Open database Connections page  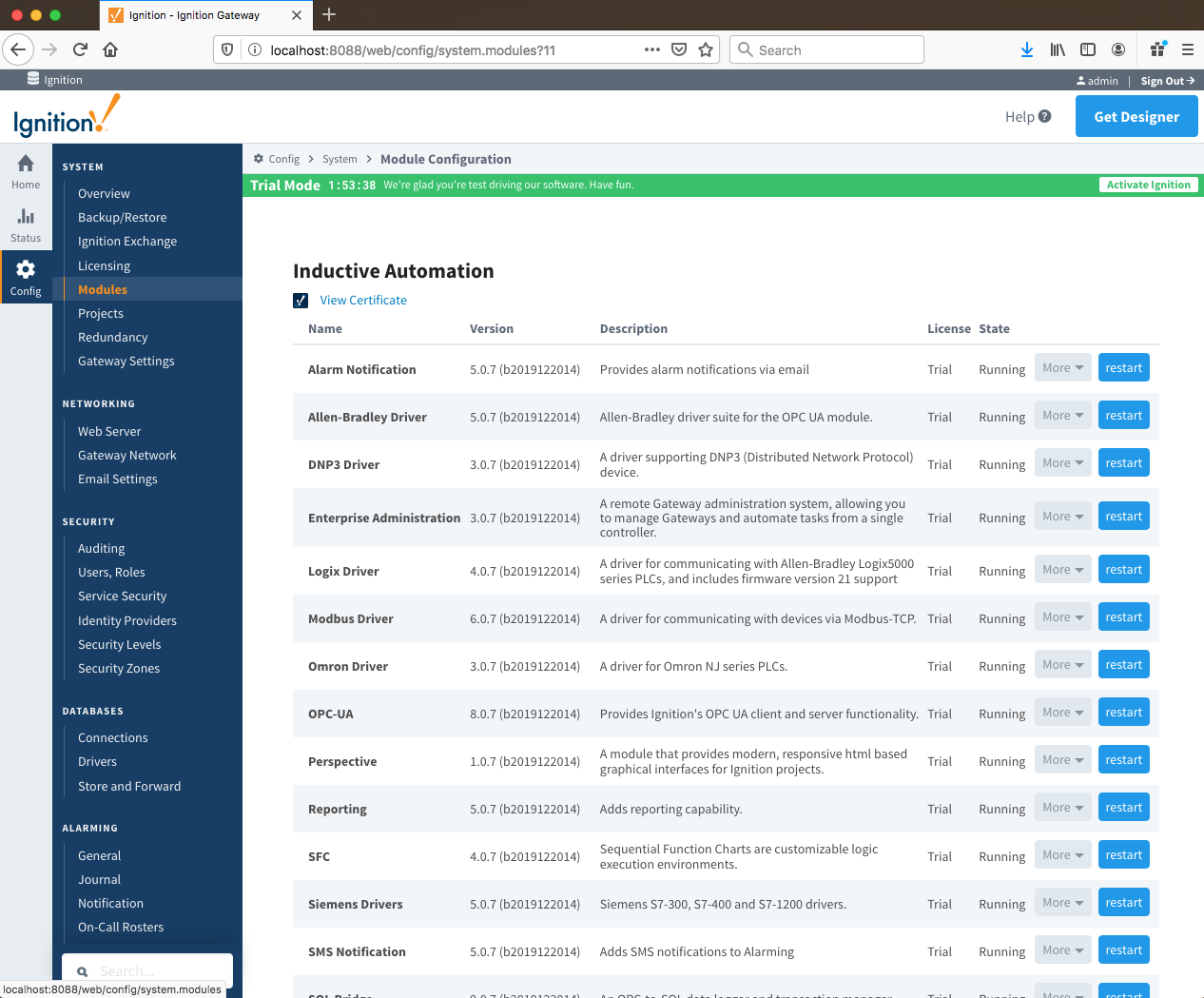tap(113, 737)
